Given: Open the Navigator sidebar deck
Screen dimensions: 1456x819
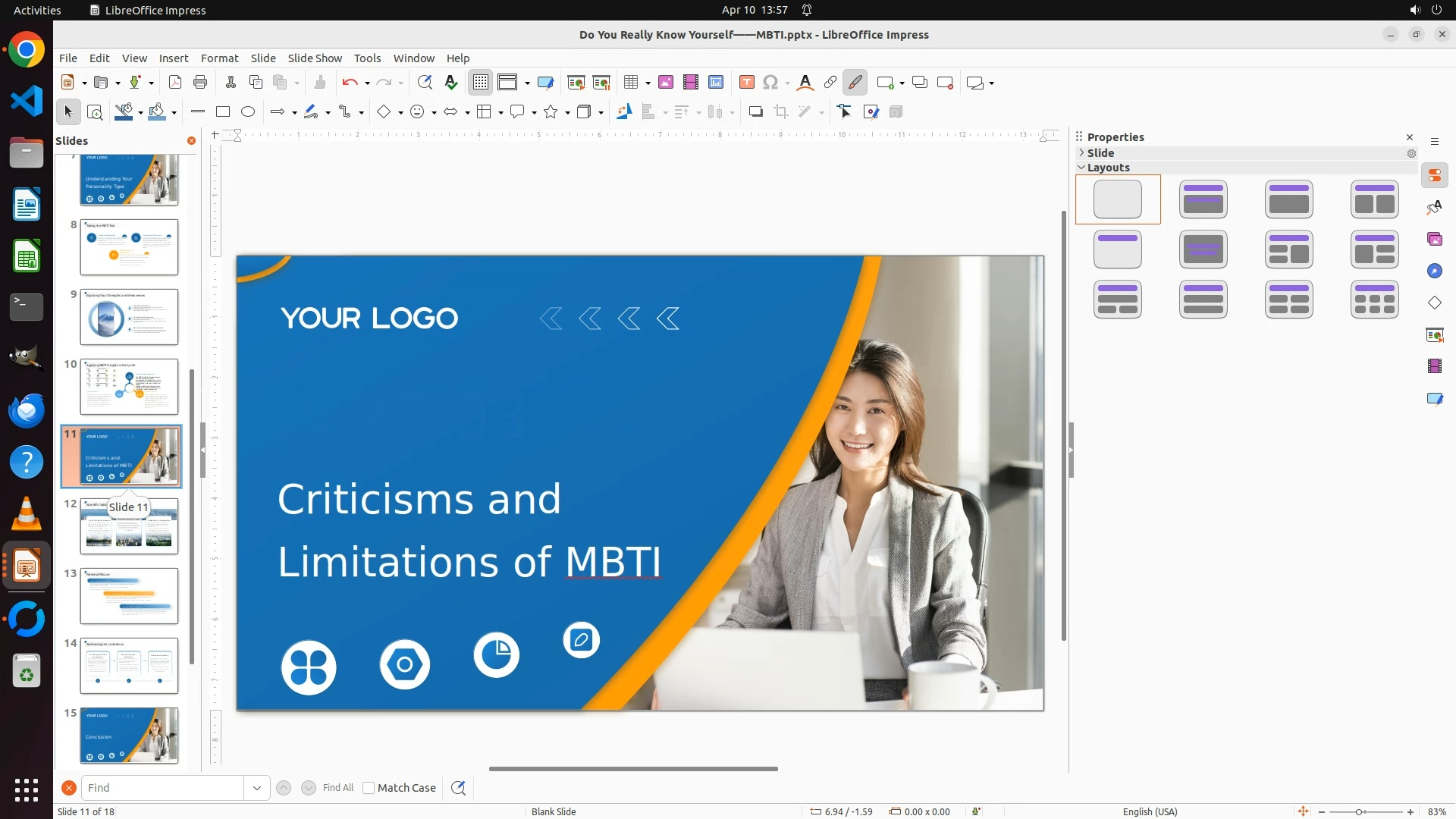Looking at the screenshot, I should tap(1435, 271).
